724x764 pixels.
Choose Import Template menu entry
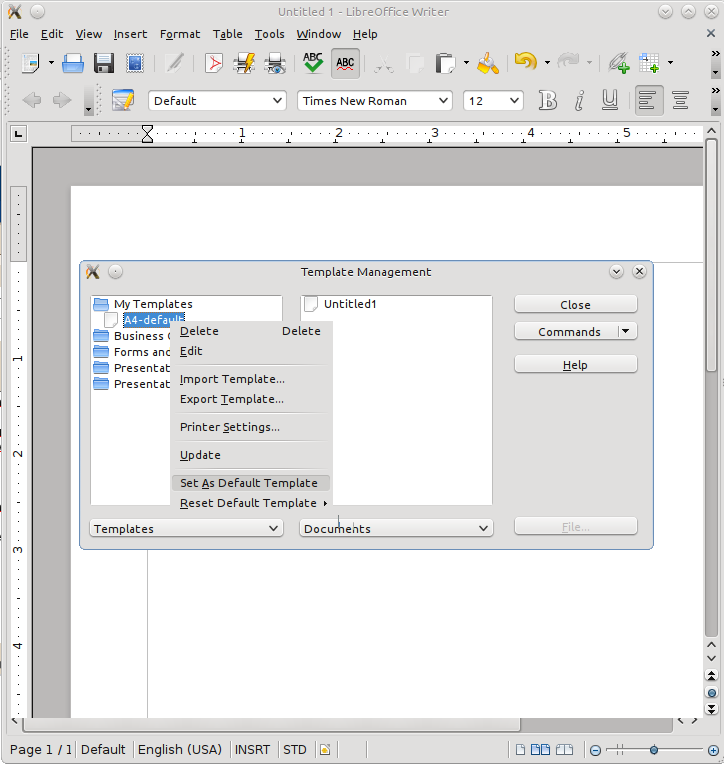(x=251, y=379)
